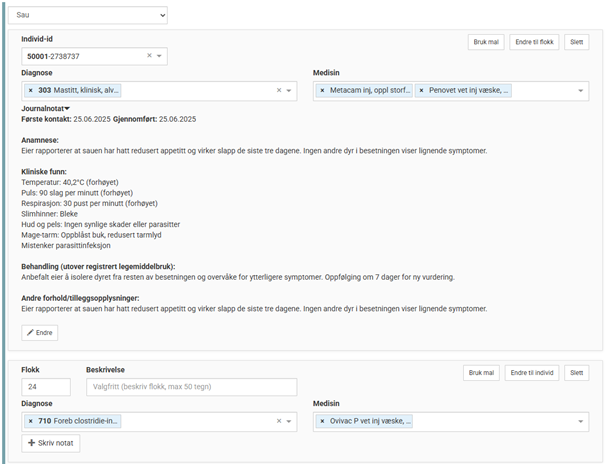Viewport: 605px width, 464px height.
Task: Open the first Medisin dropdown list
Action: [581, 91]
